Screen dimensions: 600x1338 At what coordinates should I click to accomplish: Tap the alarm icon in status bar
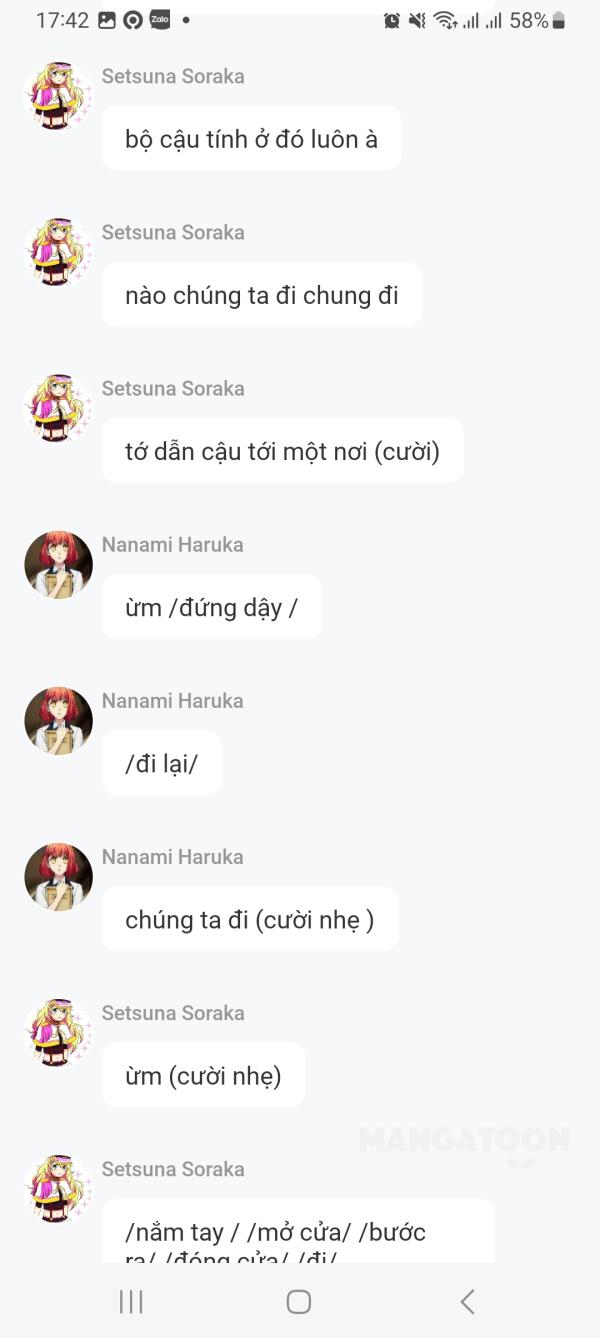point(392,20)
